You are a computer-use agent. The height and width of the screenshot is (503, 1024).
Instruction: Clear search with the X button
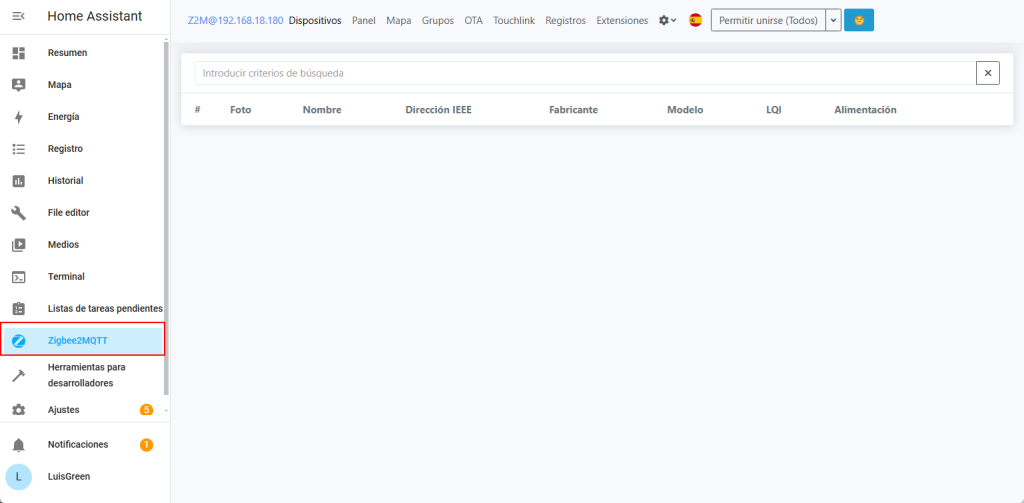[x=987, y=73]
